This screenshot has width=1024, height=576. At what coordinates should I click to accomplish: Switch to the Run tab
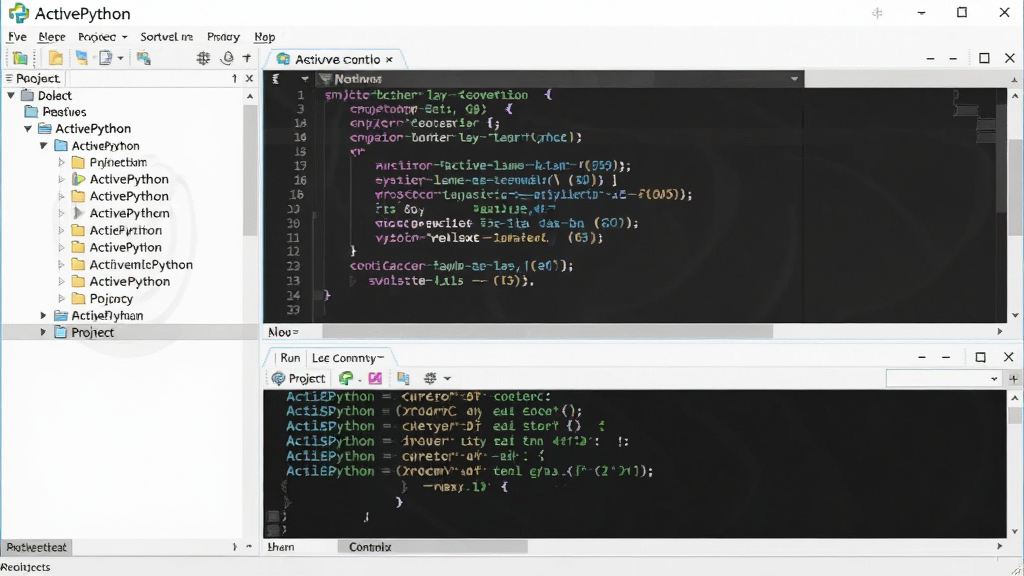(x=290, y=358)
